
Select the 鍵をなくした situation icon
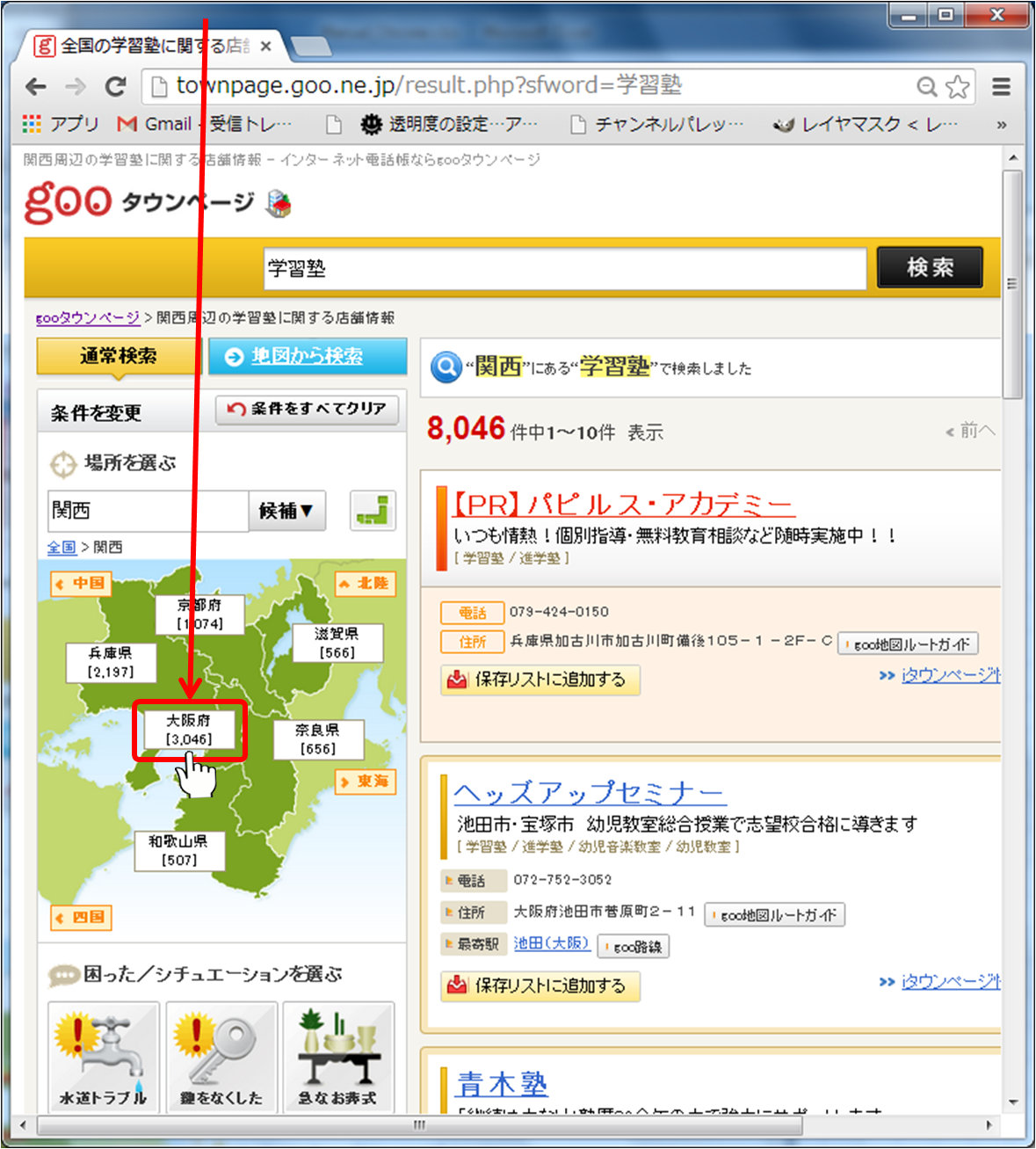tap(221, 1054)
